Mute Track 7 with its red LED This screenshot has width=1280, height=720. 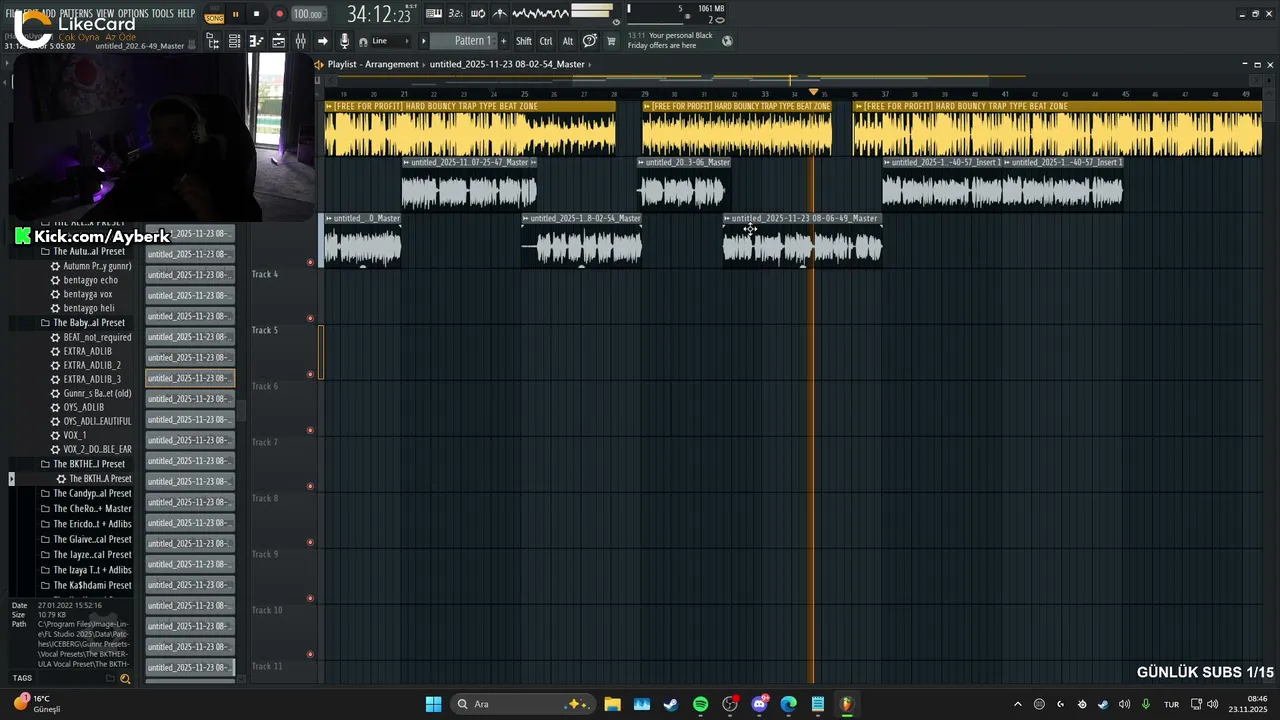click(x=310, y=486)
